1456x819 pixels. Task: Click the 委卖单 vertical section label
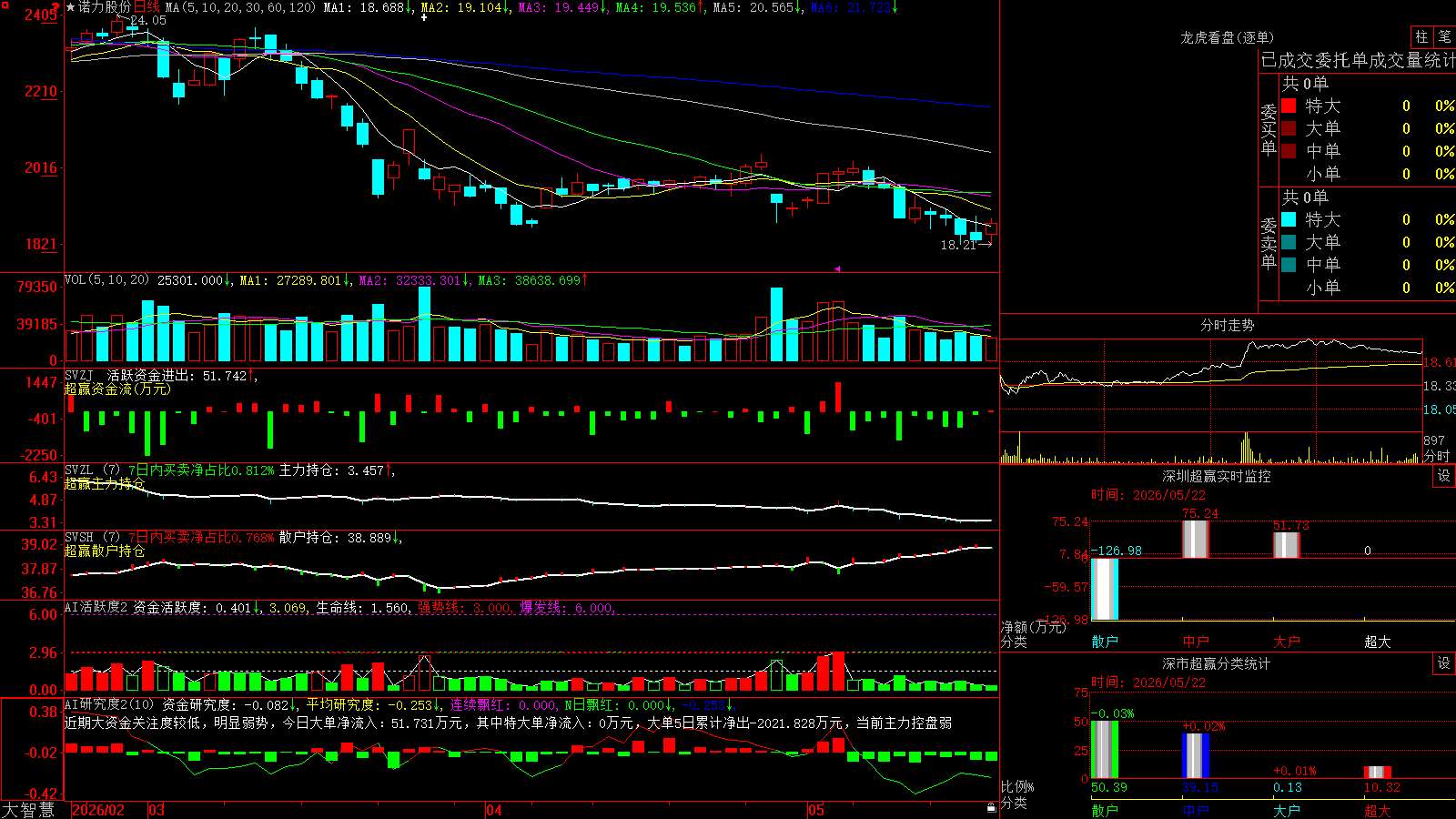(x=1269, y=243)
